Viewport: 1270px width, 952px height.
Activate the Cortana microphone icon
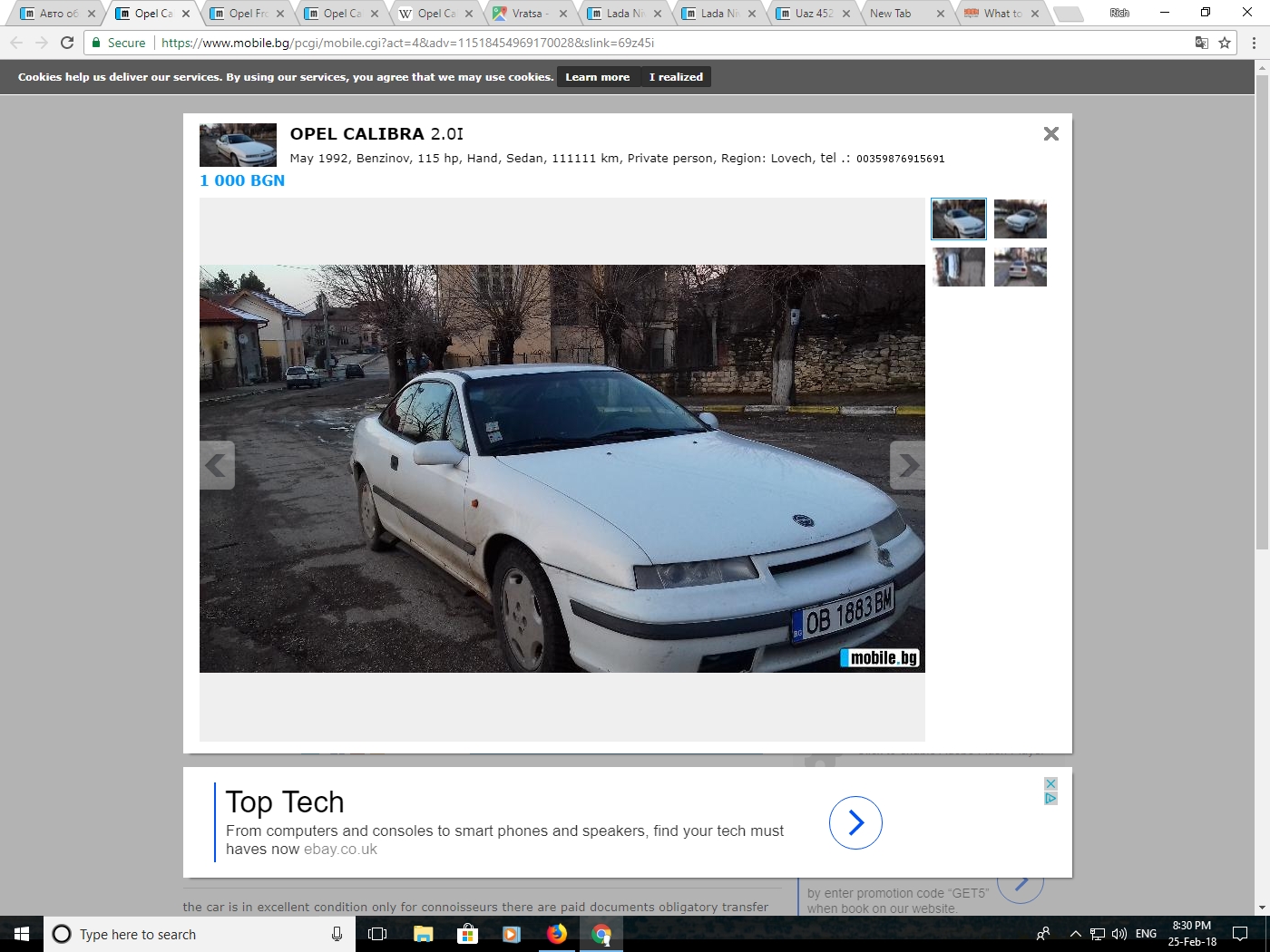[337, 934]
